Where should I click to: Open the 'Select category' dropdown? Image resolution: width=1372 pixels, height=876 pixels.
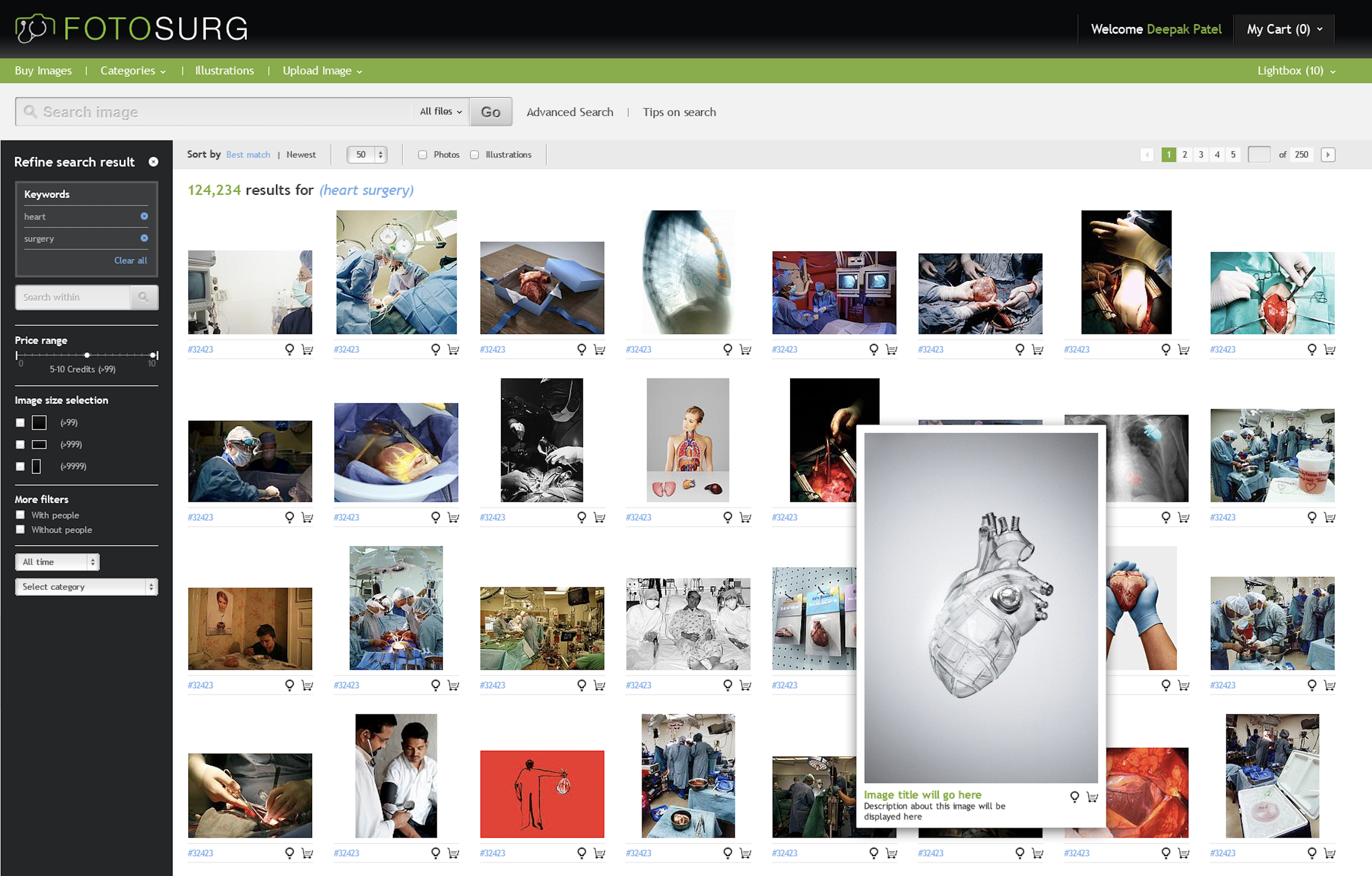(86, 586)
